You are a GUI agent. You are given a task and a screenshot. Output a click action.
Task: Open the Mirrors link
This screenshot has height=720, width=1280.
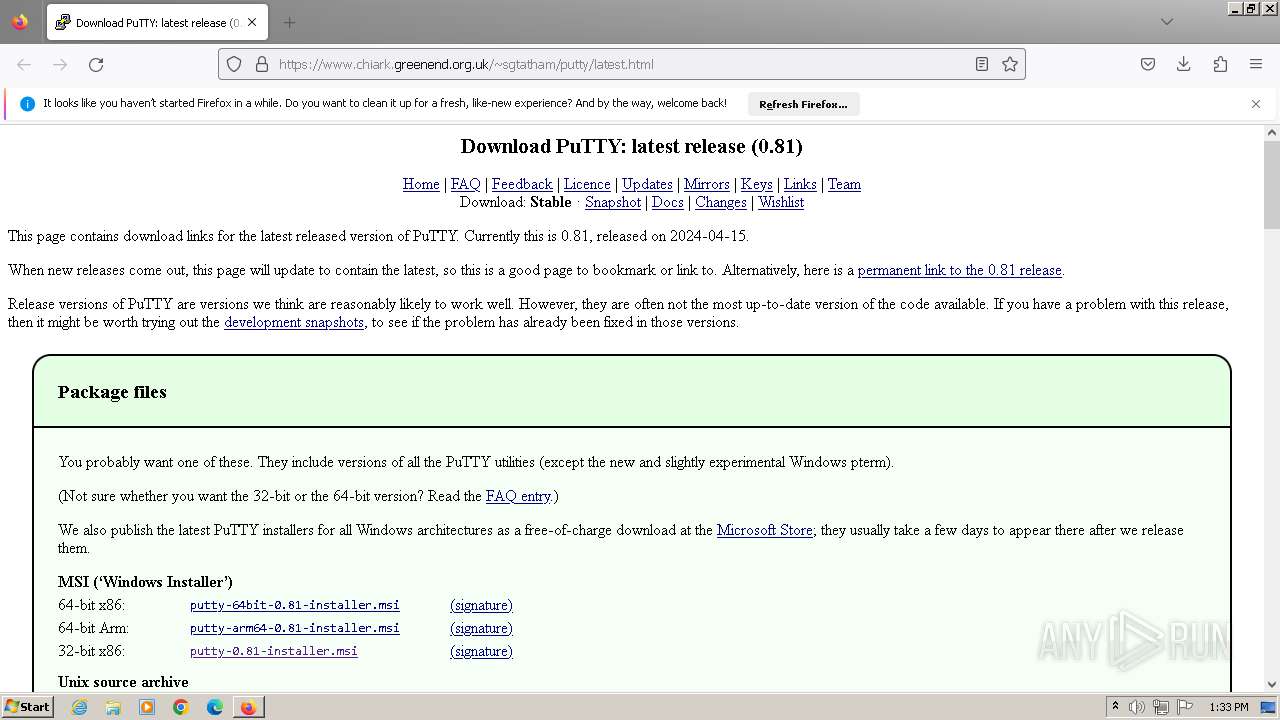point(706,184)
